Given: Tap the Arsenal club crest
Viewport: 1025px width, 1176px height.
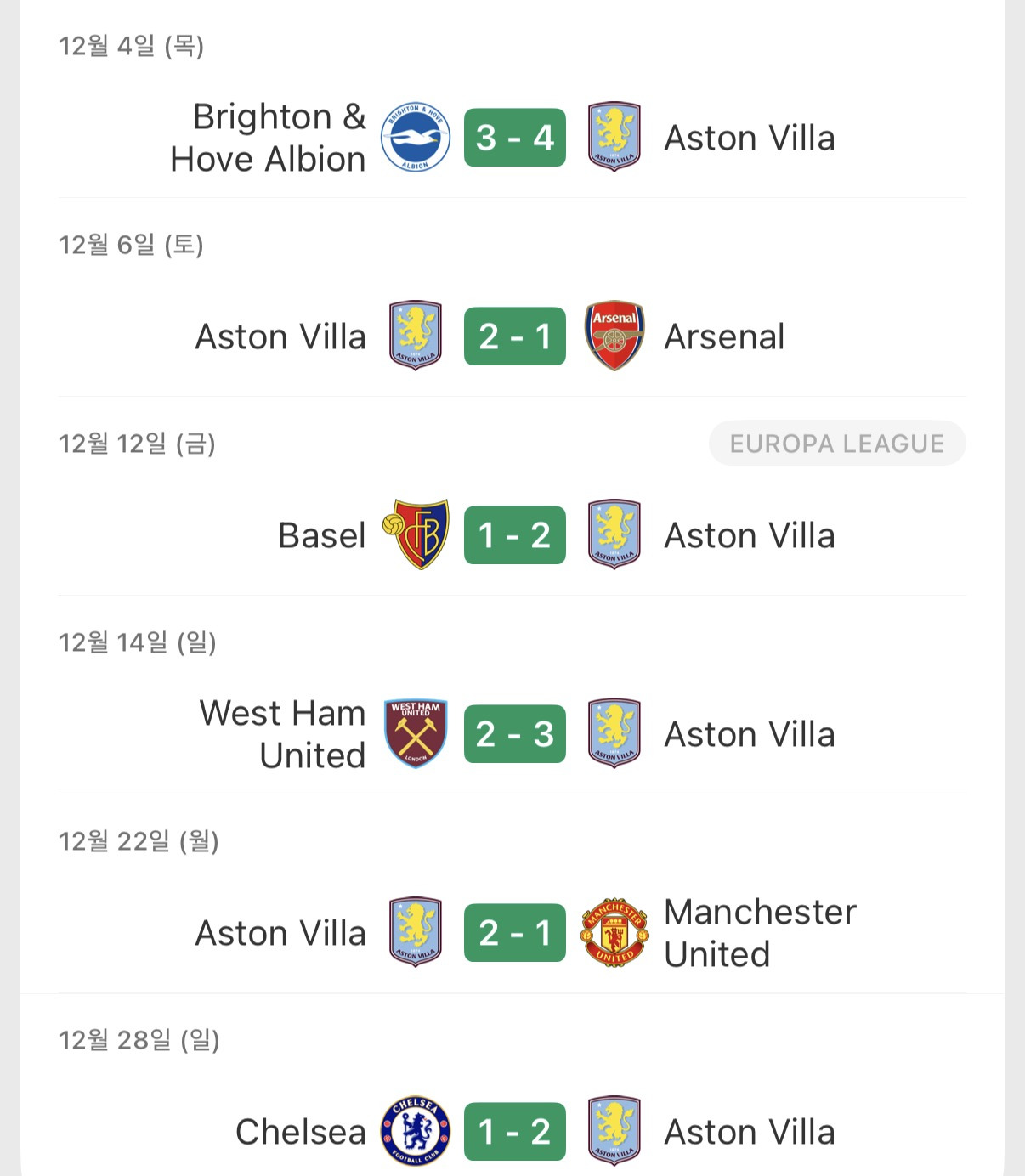Looking at the screenshot, I should point(614,336).
